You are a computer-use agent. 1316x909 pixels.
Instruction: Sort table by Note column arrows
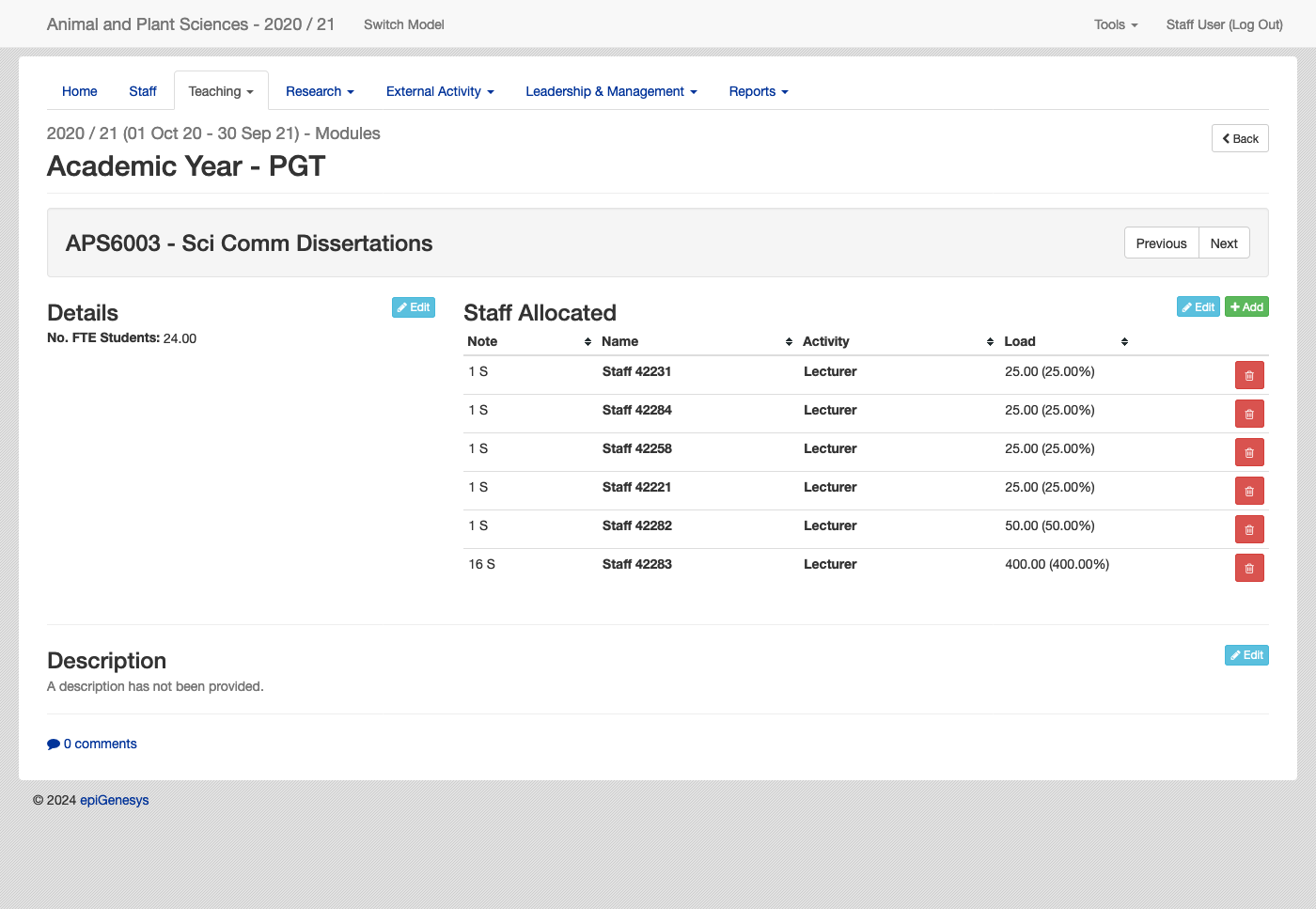coord(587,342)
